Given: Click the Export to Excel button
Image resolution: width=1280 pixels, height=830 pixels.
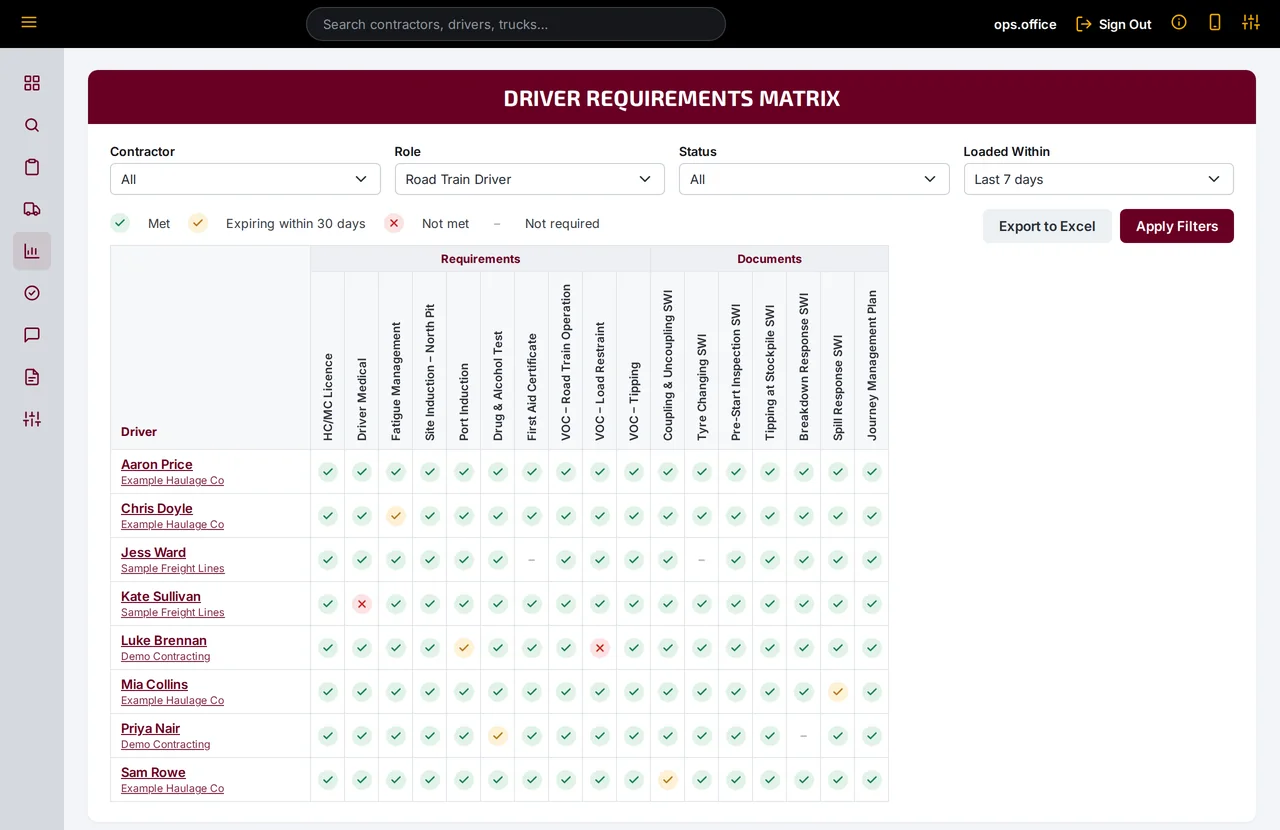Looking at the screenshot, I should pos(1047,226).
